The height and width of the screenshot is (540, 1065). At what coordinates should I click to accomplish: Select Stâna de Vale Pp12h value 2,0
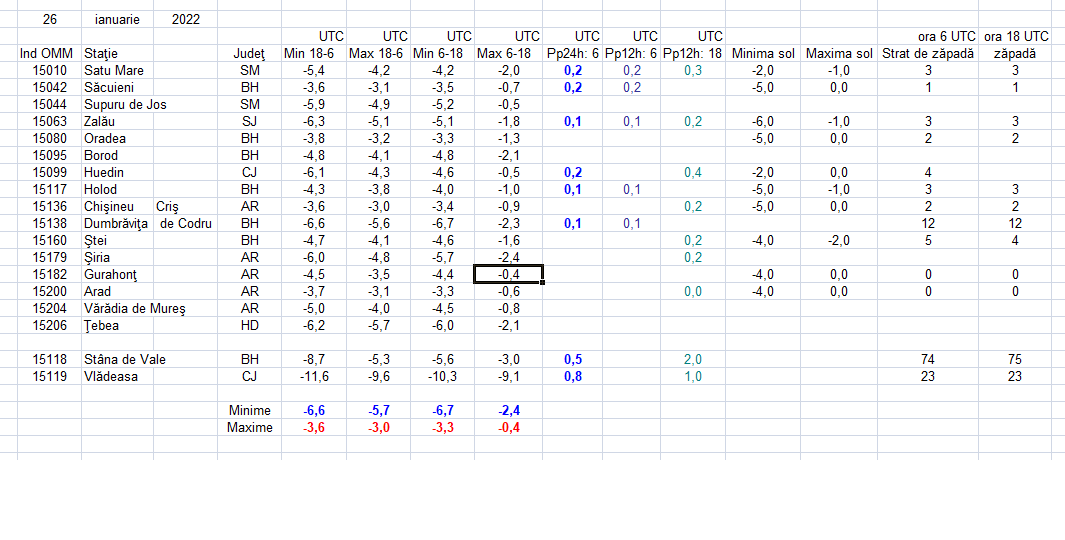[x=692, y=359]
